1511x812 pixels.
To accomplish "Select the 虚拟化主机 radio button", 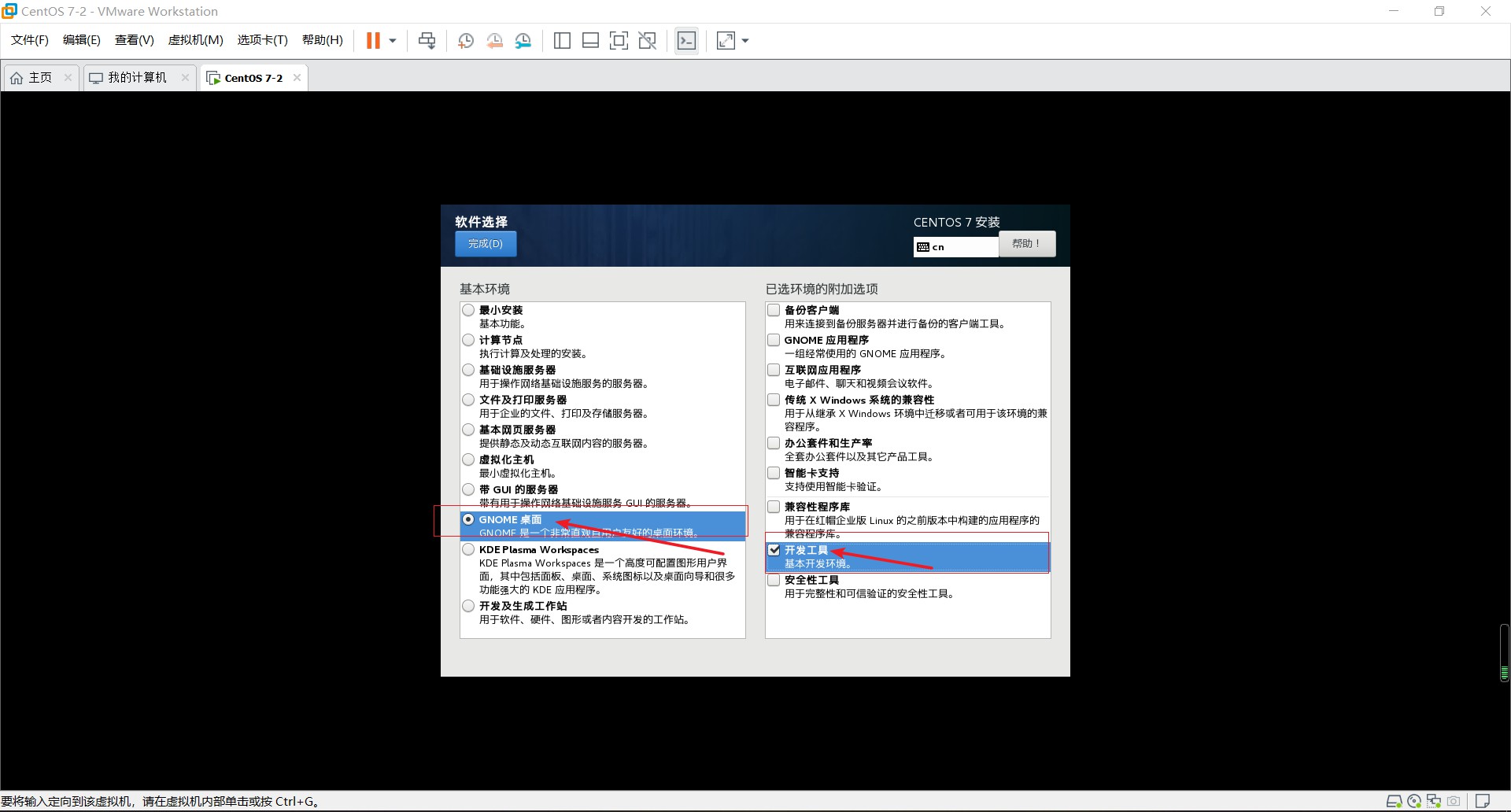I will 468,460.
